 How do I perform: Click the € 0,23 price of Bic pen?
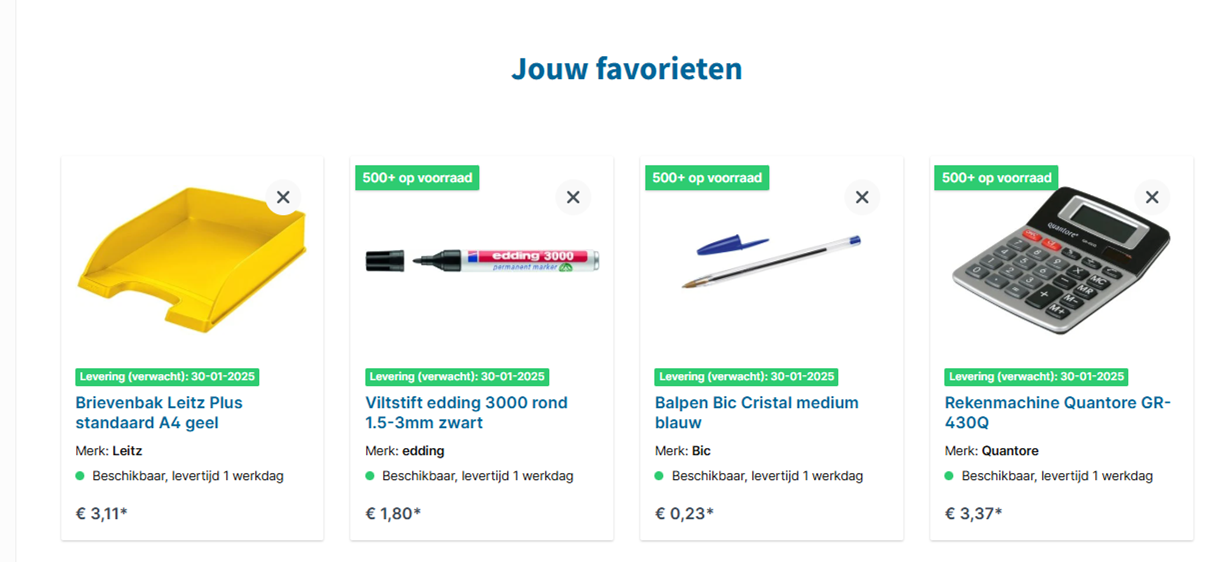pos(681,514)
